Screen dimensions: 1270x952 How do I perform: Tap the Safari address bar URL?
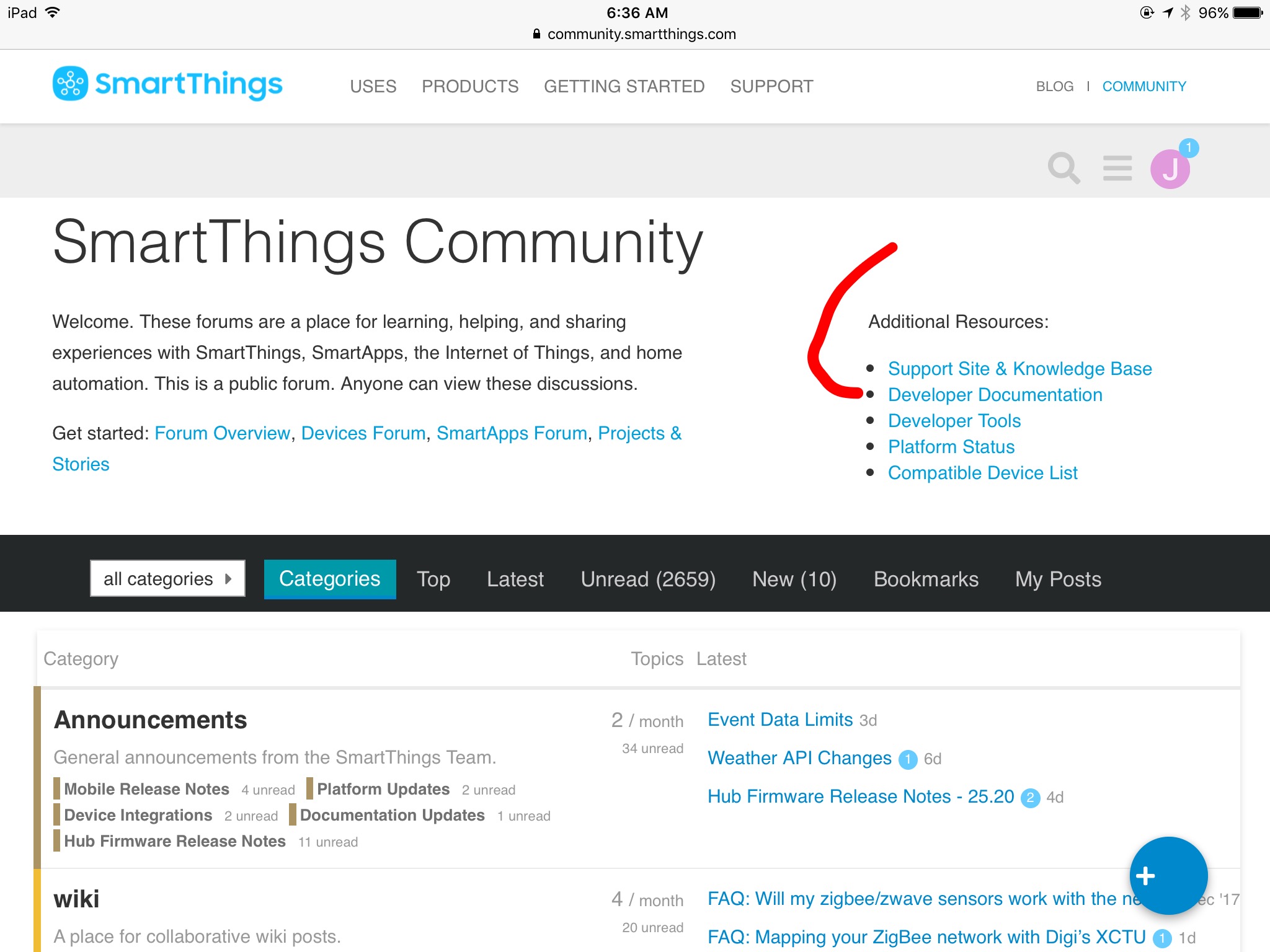click(641, 34)
